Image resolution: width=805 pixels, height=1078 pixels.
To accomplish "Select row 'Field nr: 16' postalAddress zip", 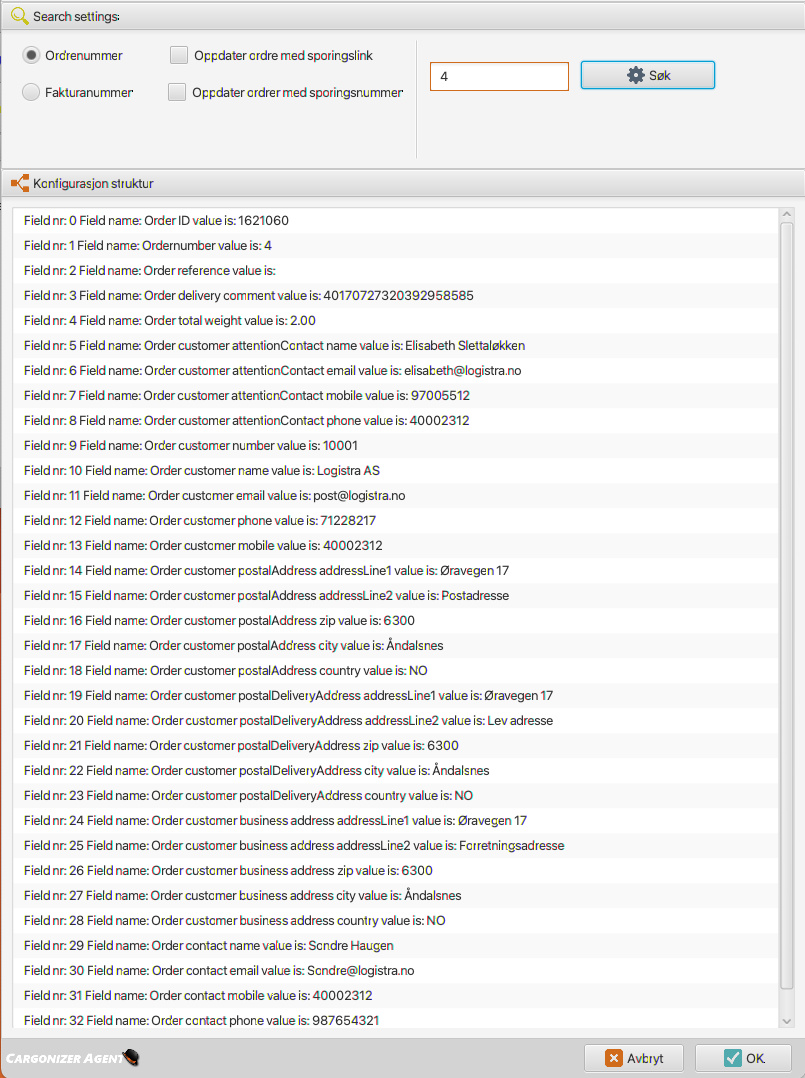I will (x=395, y=621).
